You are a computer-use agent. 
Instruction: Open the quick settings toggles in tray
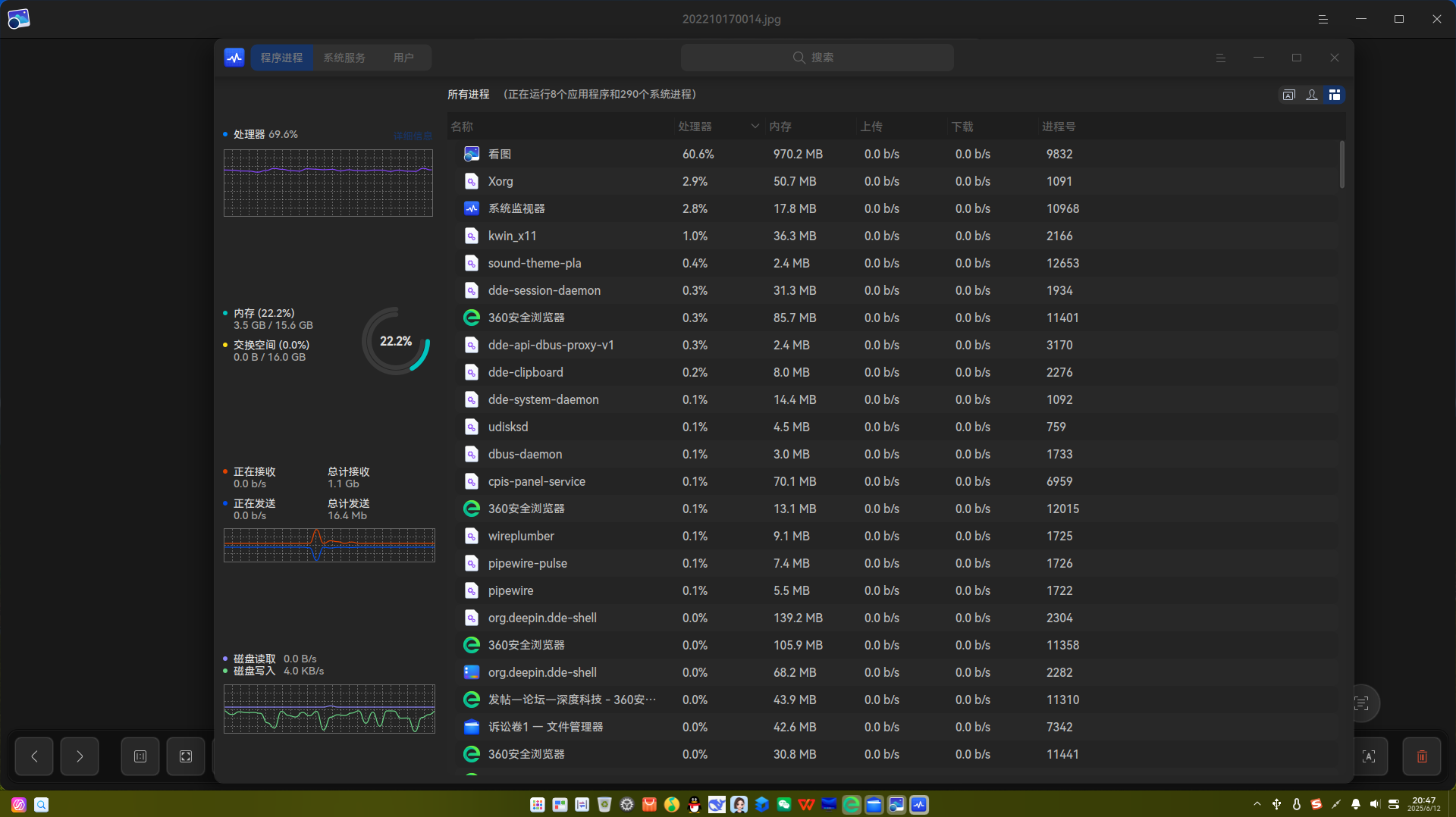tap(1394, 804)
